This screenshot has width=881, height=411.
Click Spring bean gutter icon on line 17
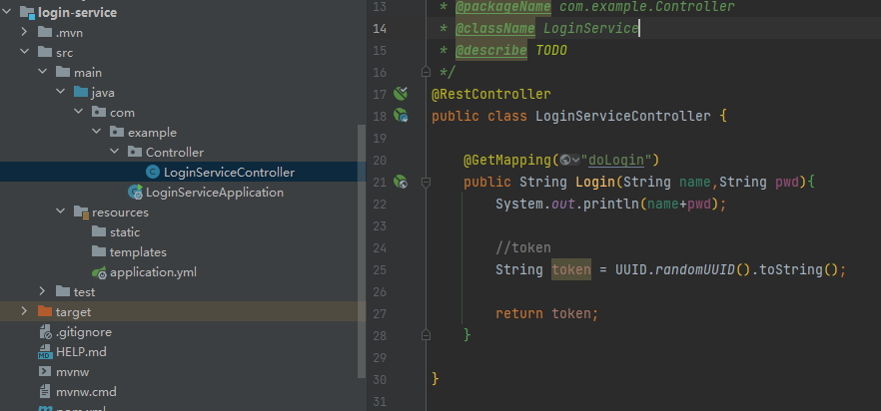[x=401, y=93]
